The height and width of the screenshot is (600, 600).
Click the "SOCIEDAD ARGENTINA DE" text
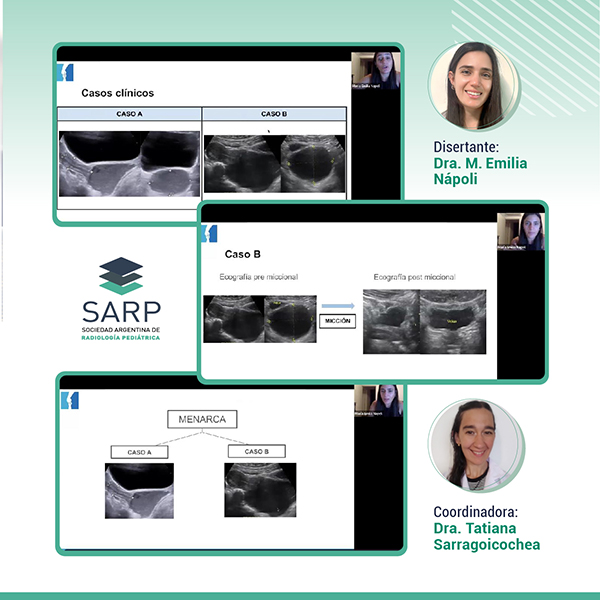tap(121, 330)
